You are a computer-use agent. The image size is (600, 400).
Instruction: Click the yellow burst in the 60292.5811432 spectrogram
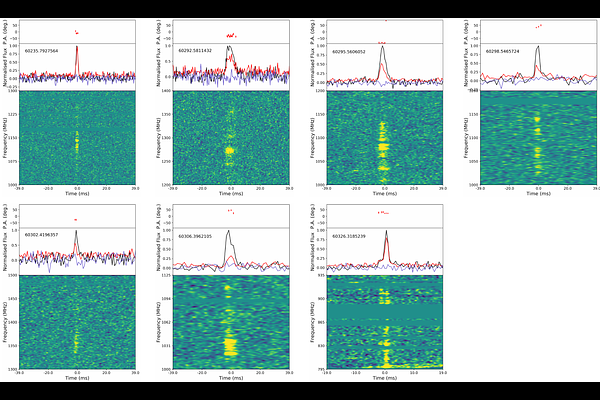point(230,150)
